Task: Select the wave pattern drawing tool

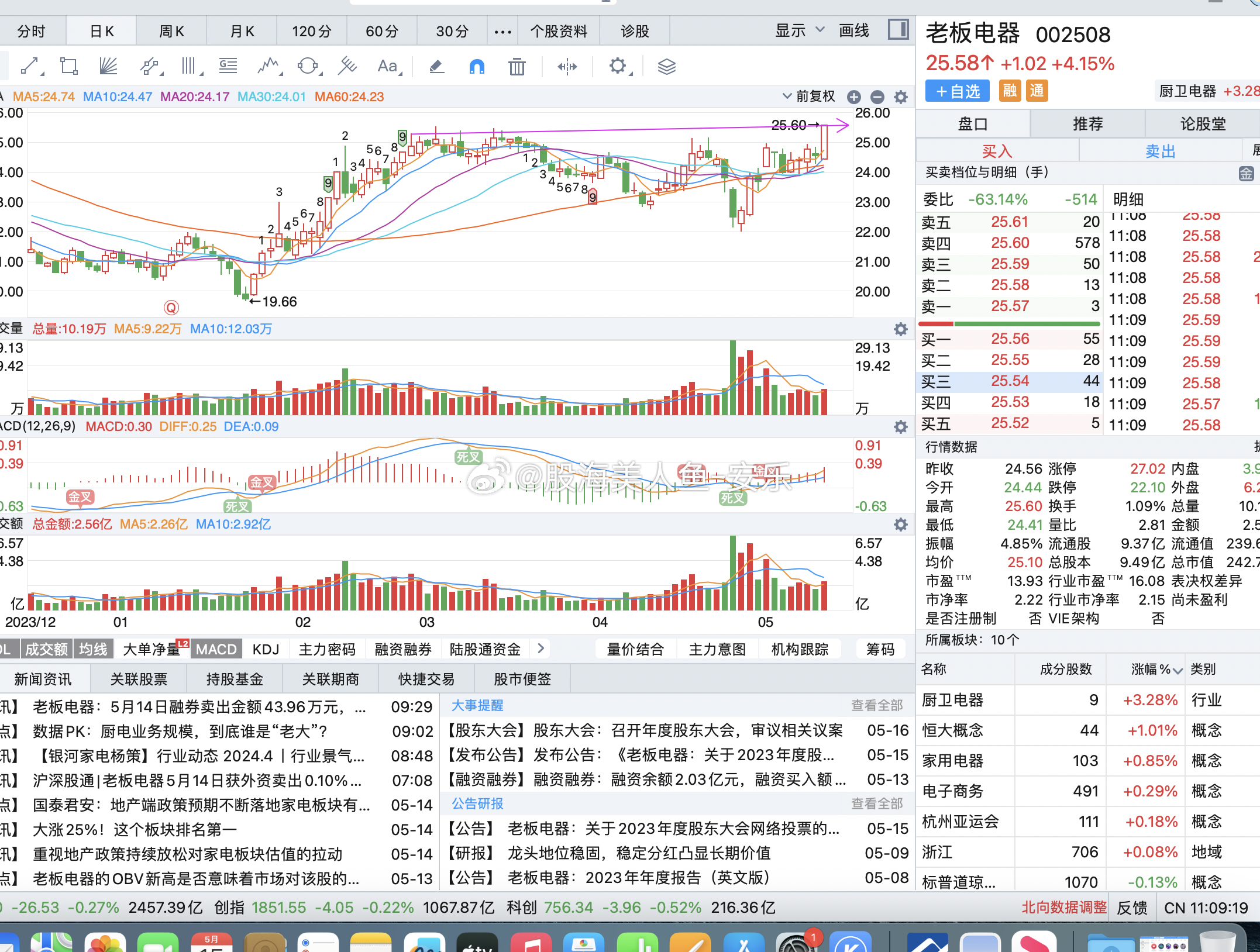Action: 268,66
